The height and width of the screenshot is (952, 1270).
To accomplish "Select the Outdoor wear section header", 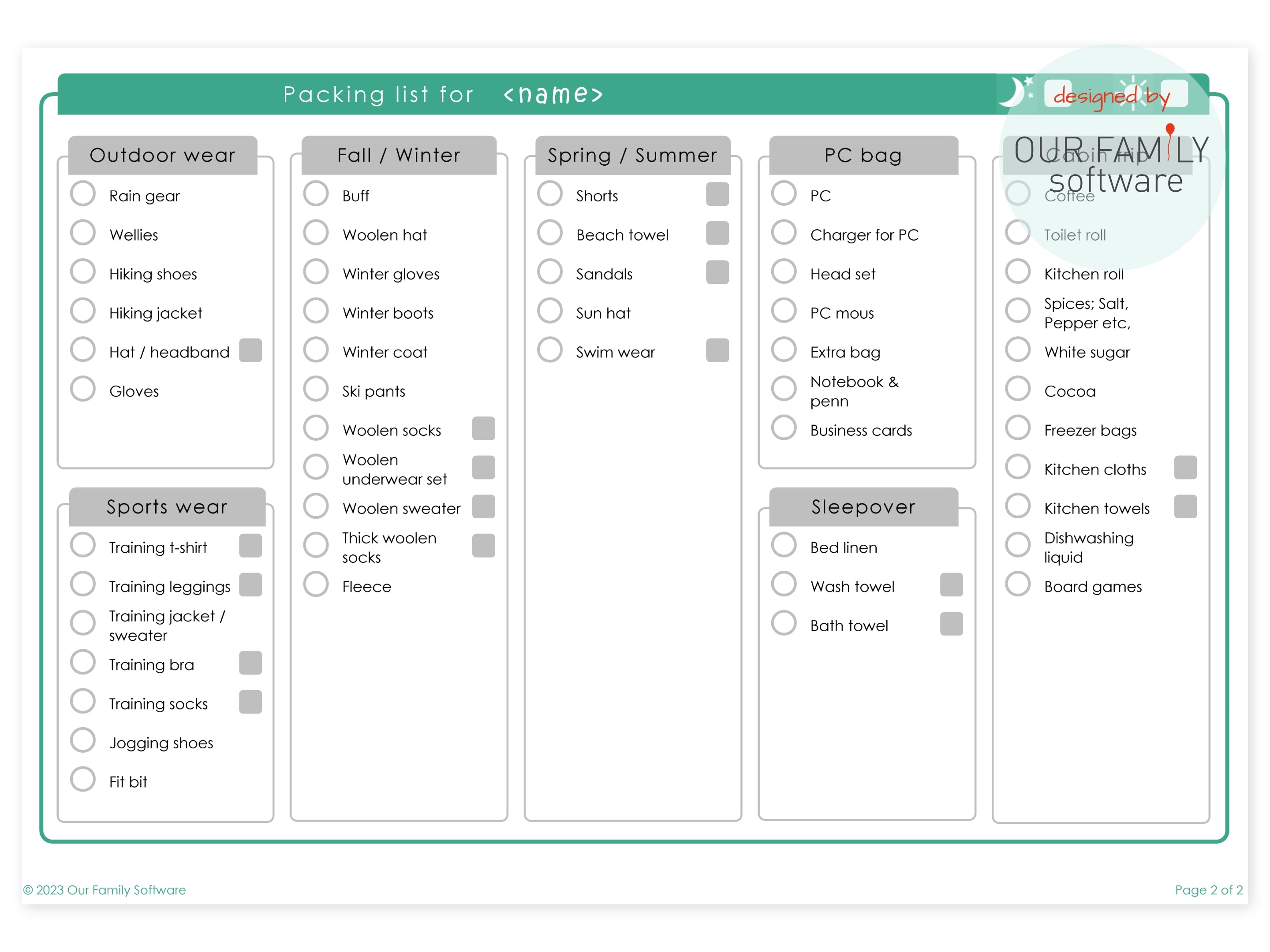I will 162,155.
